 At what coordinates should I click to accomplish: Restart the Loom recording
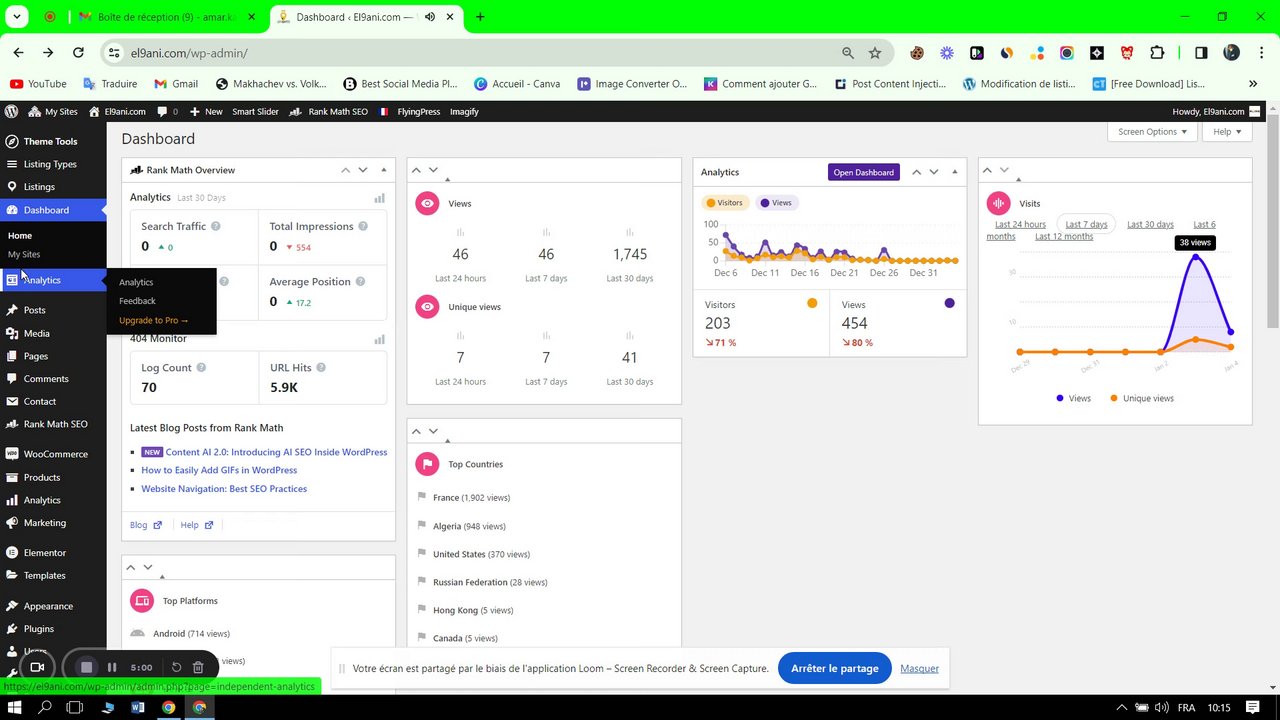pos(177,667)
